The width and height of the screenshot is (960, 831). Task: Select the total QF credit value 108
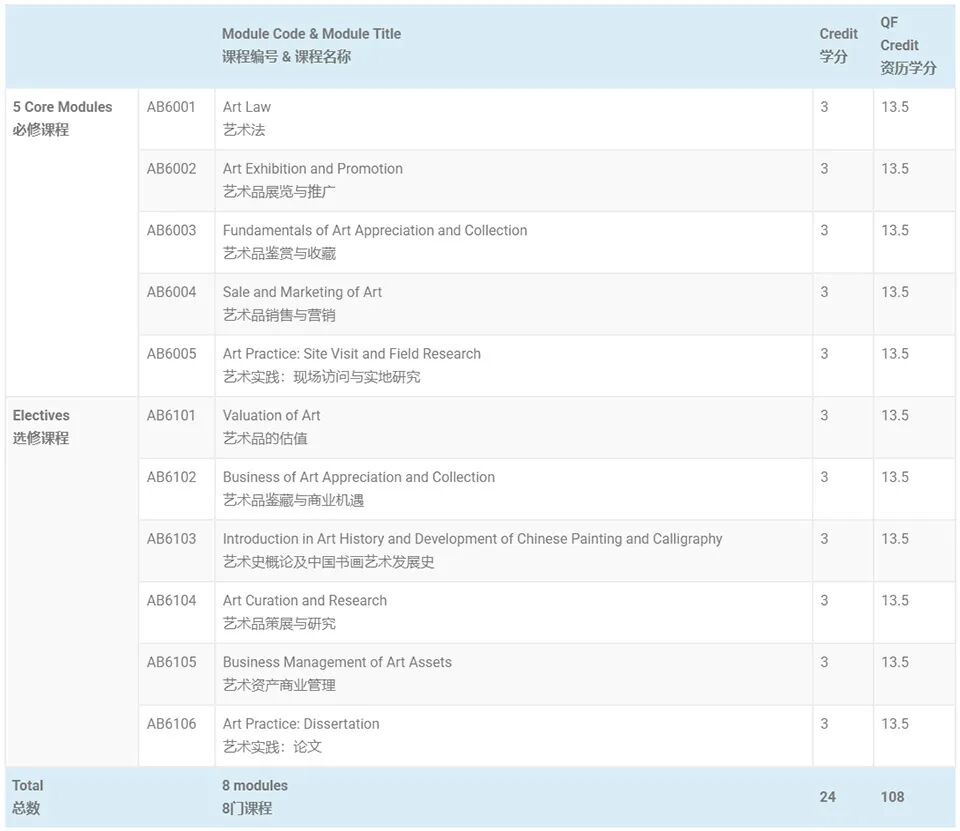point(892,797)
